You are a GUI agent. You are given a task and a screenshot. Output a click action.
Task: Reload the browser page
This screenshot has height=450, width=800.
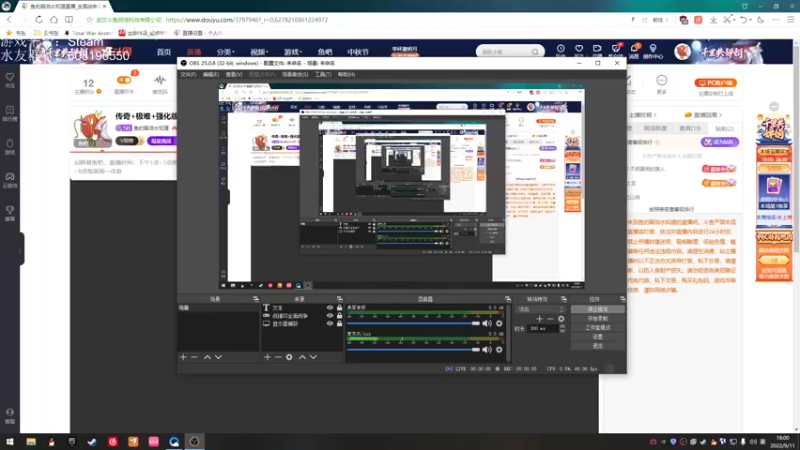39,19
